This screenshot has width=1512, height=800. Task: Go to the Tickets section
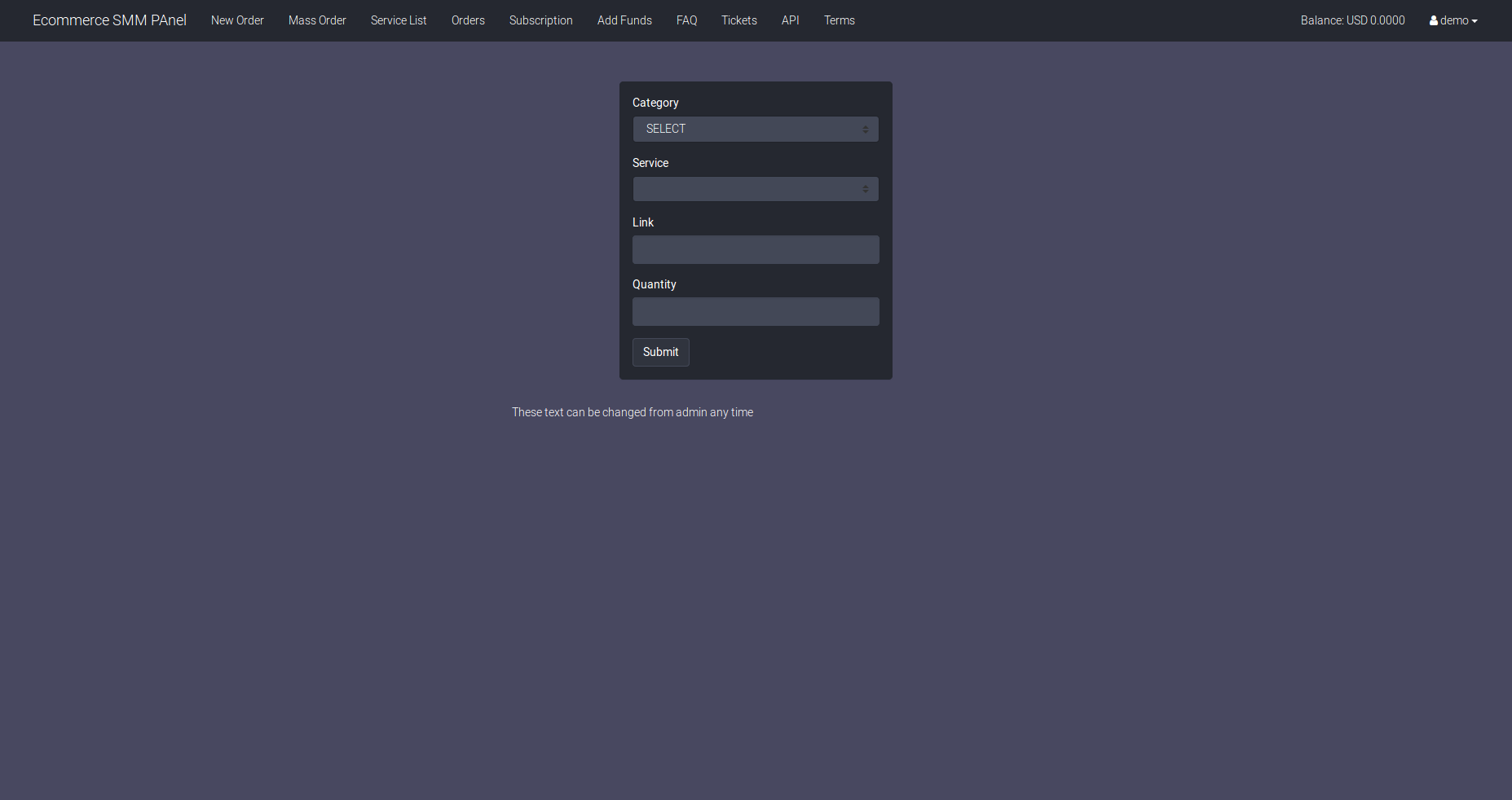[738, 20]
